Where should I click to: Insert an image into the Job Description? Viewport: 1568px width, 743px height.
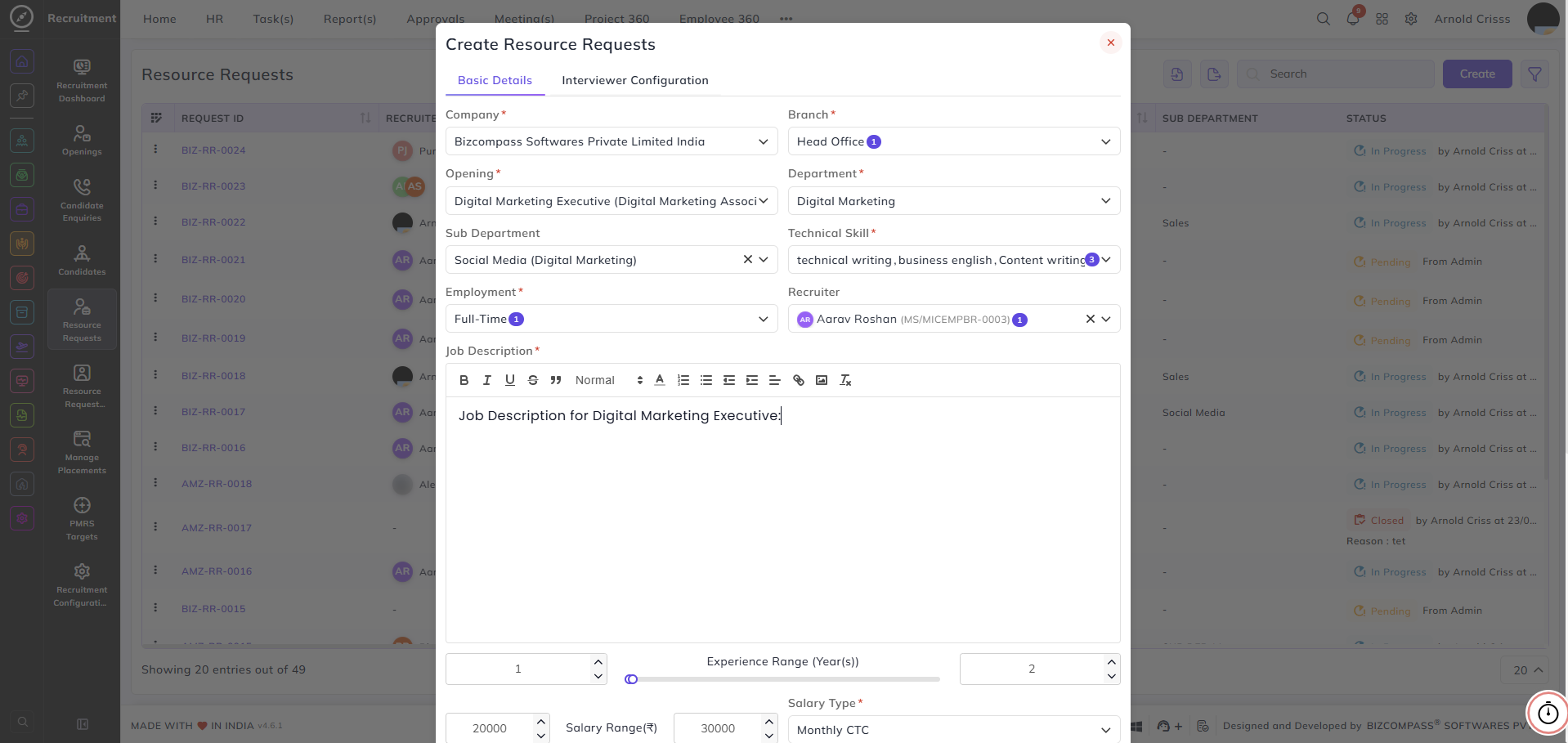pos(822,380)
